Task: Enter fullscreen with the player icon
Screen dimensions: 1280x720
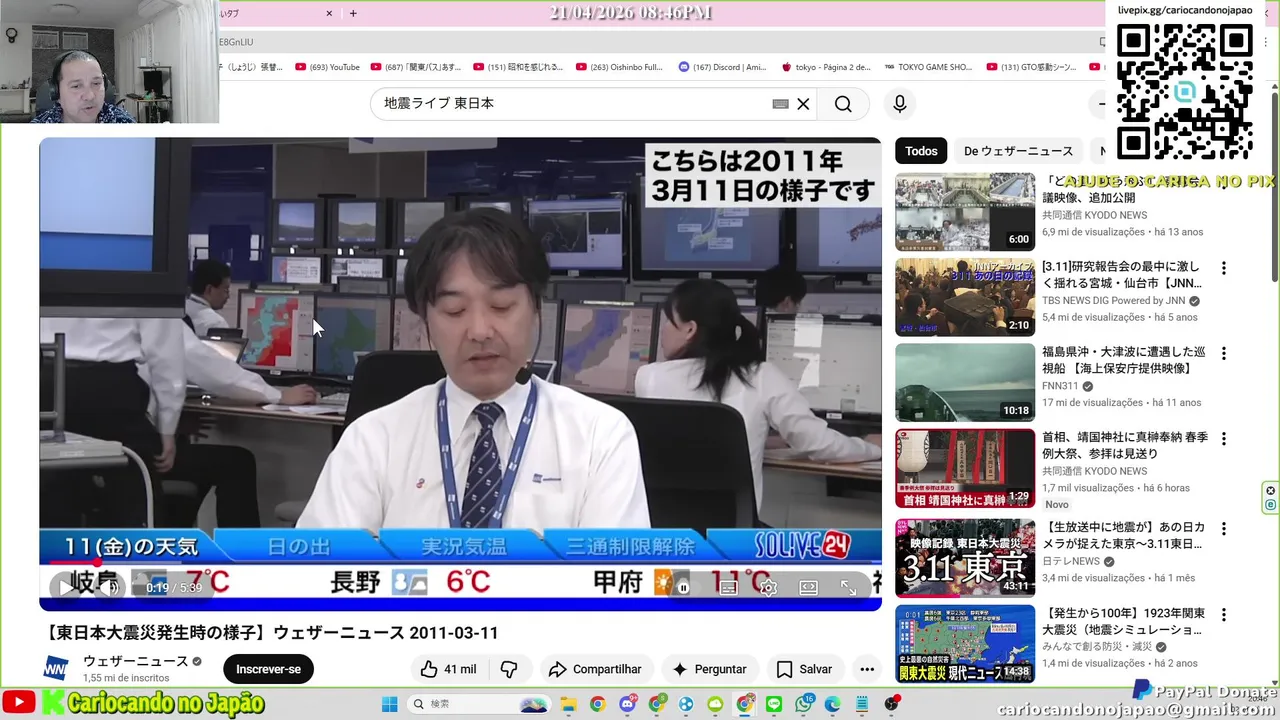Action: coord(848,588)
